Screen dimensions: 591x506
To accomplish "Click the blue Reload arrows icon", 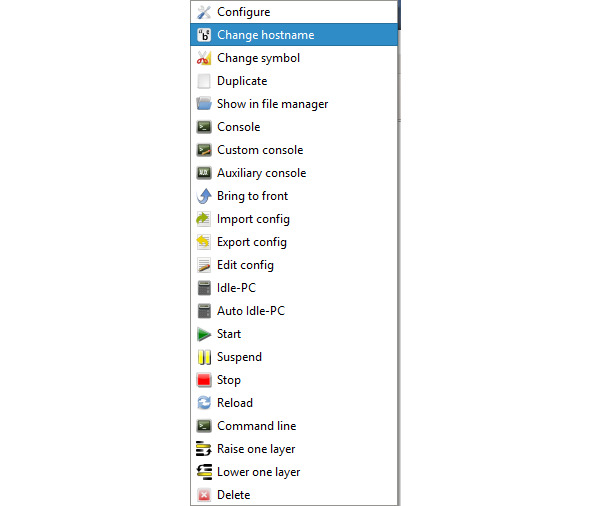I will [x=204, y=403].
